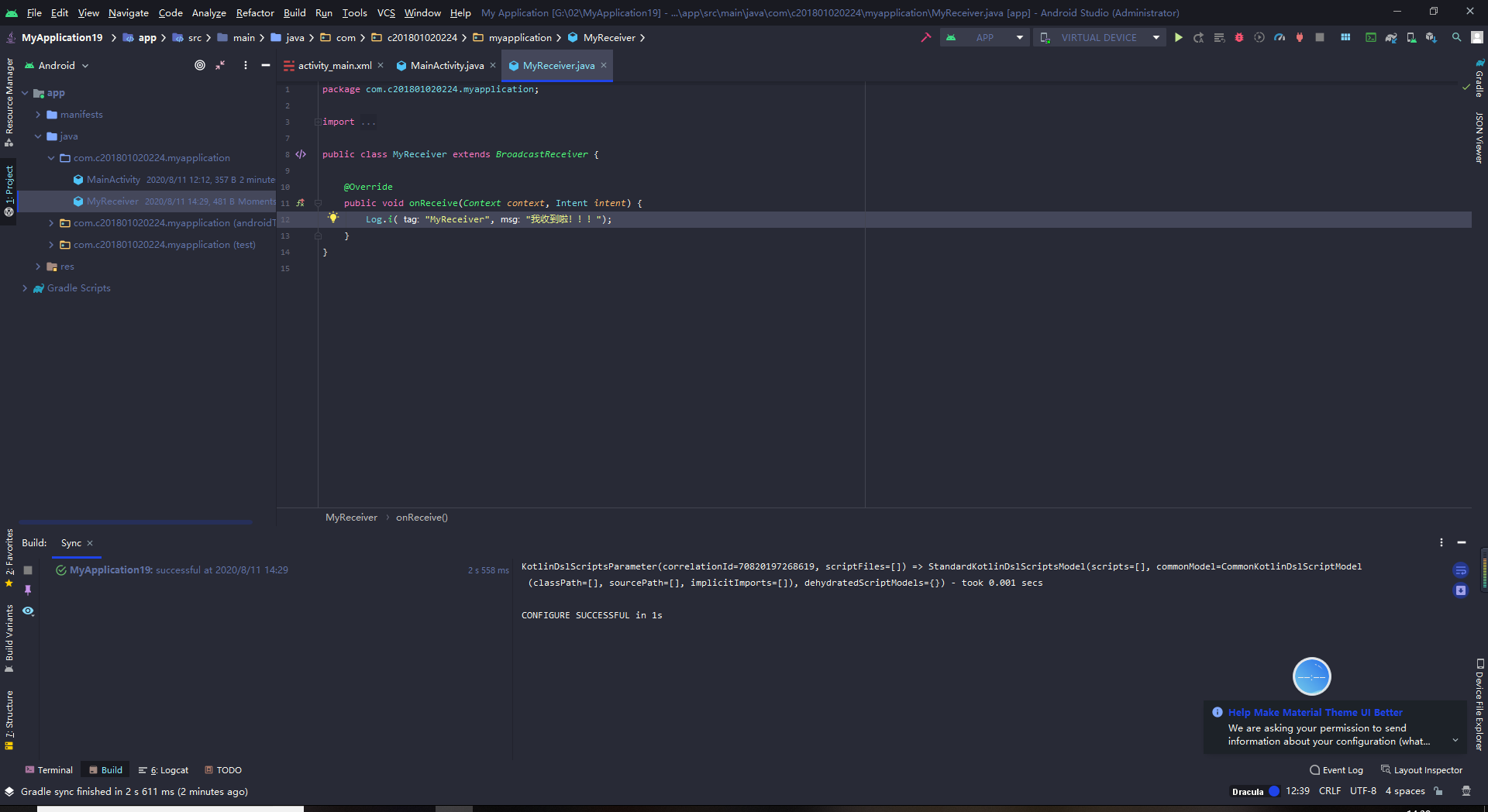Sync project with Gradle files icon

1391,37
